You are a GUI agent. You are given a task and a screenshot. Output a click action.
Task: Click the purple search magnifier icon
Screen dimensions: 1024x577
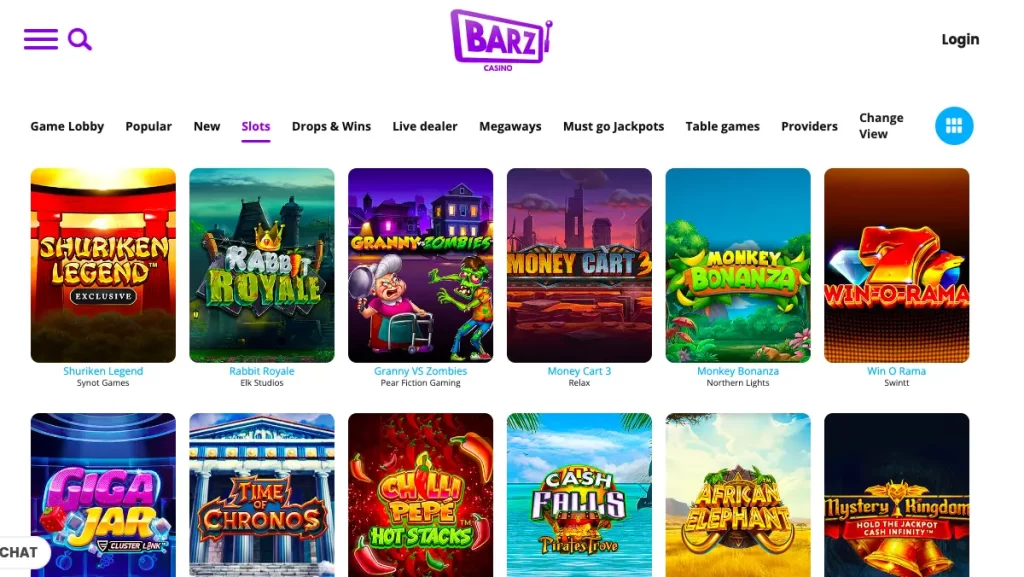80,39
